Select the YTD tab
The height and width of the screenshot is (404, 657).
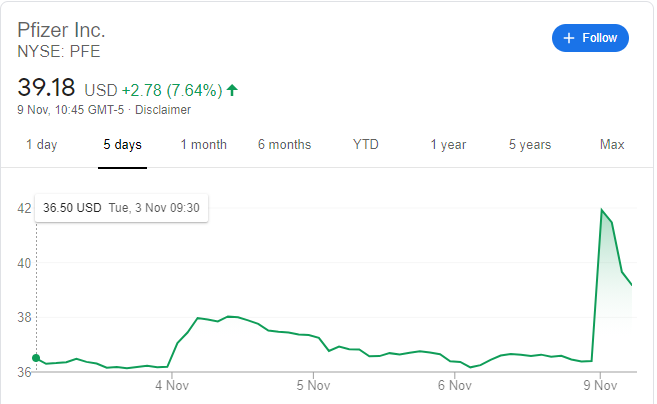point(366,145)
